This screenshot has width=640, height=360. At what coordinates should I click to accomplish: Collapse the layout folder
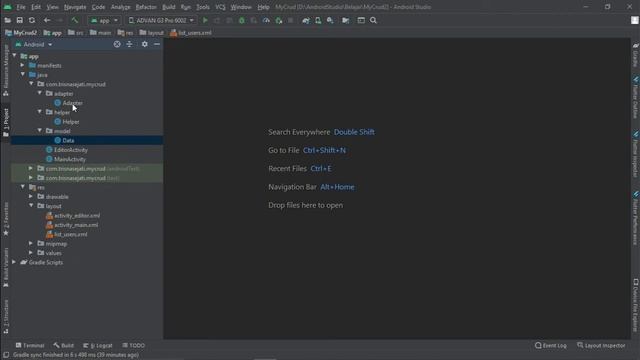[x=31, y=206]
